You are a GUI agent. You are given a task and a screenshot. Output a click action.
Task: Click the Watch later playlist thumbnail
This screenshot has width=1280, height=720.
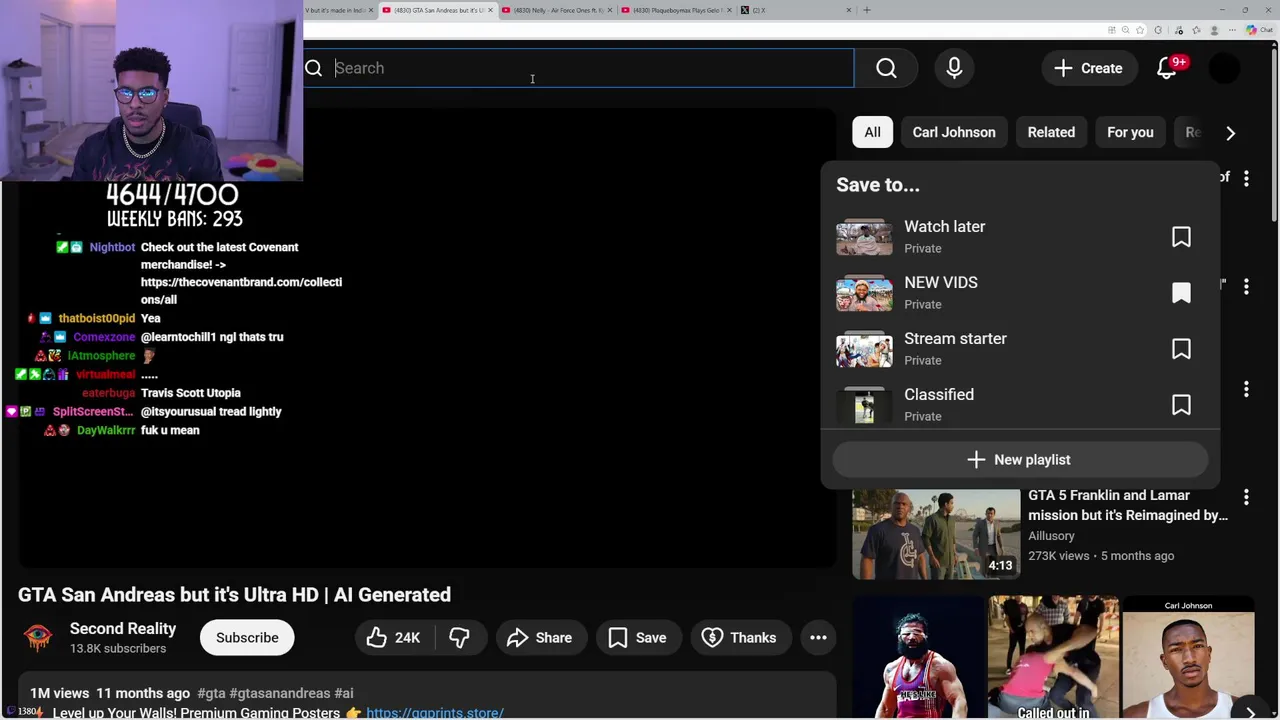coord(864,237)
